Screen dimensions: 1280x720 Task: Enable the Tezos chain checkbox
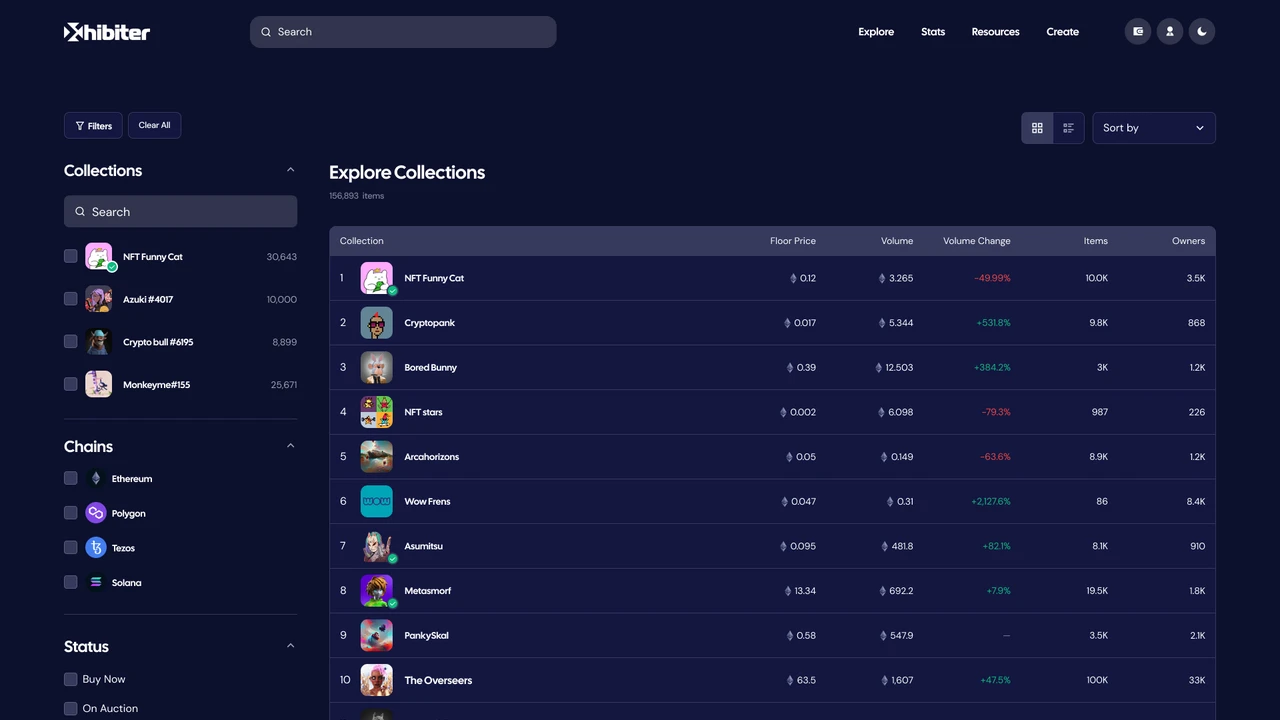tap(71, 547)
